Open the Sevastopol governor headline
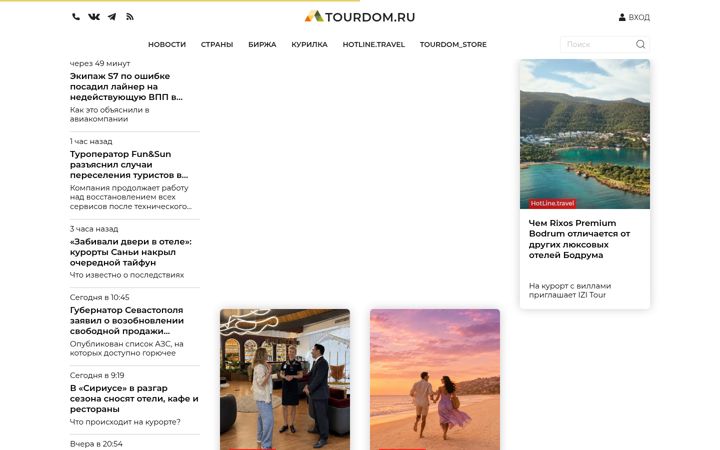This screenshot has height=450, width=720. coord(127,321)
